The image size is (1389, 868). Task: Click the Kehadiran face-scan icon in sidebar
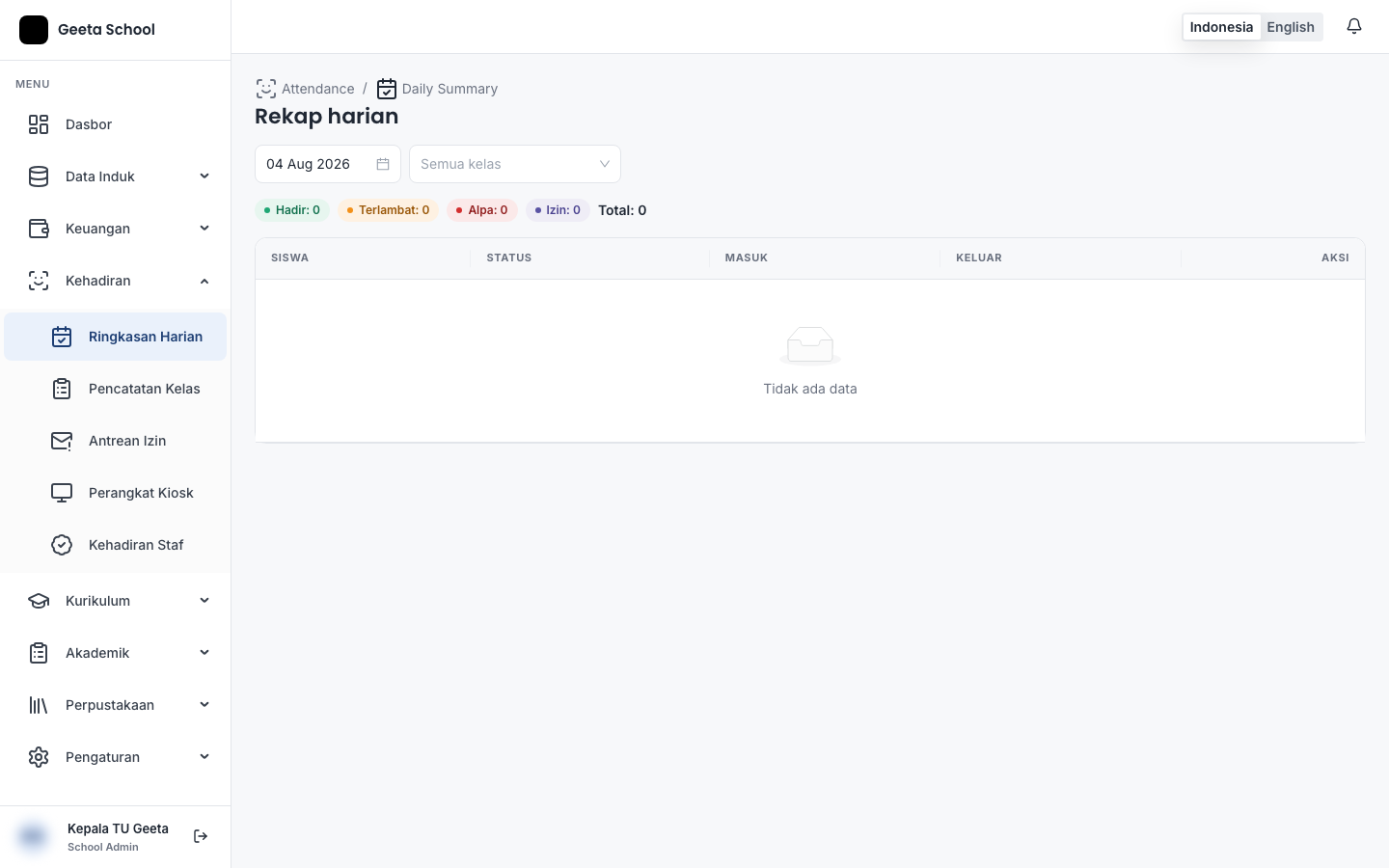[39, 281]
